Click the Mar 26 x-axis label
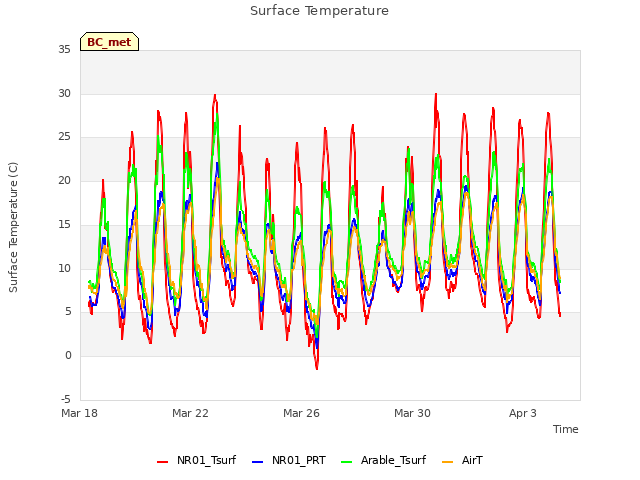640x480 pixels. (301, 413)
